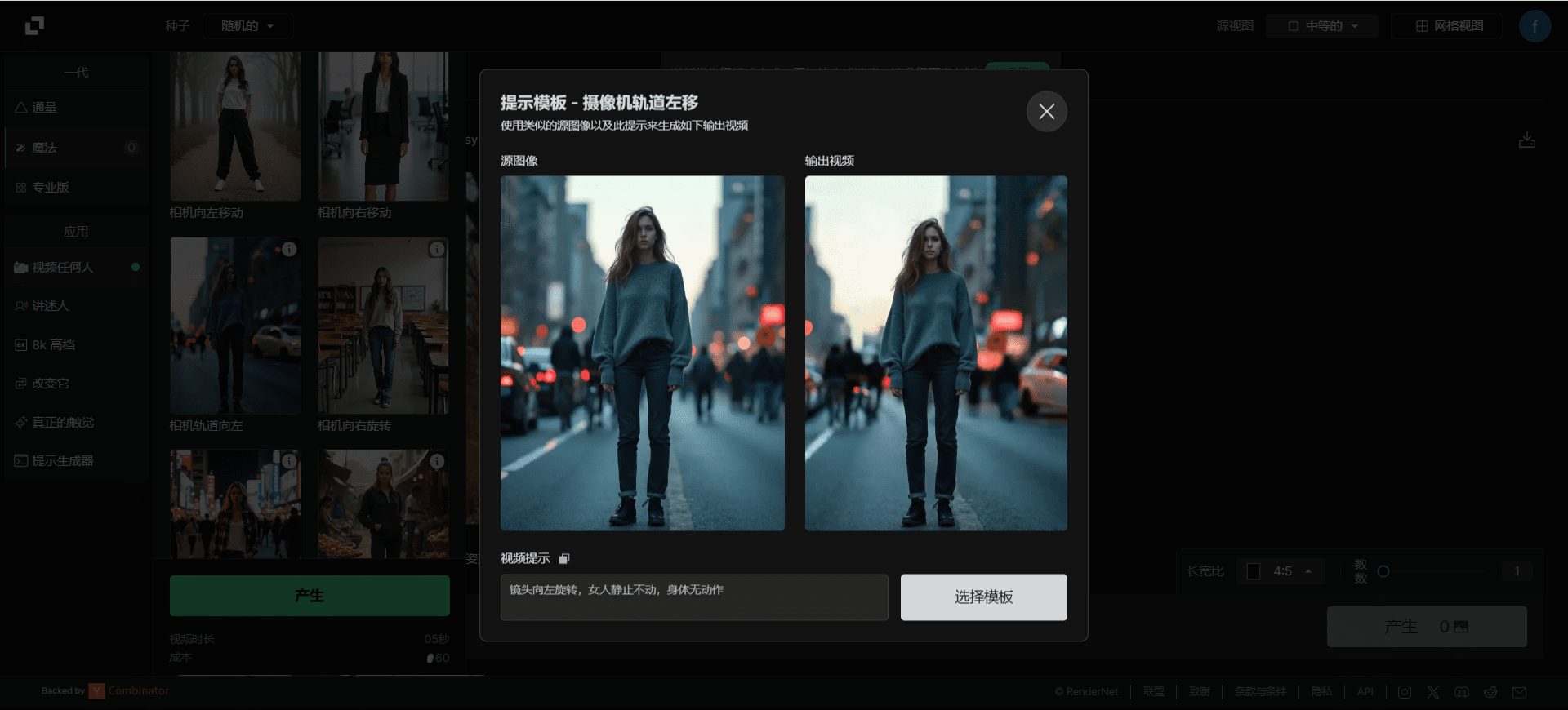Open 真正的触觉 app
The height and width of the screenshot is (710, 1568).
point(77,423)
